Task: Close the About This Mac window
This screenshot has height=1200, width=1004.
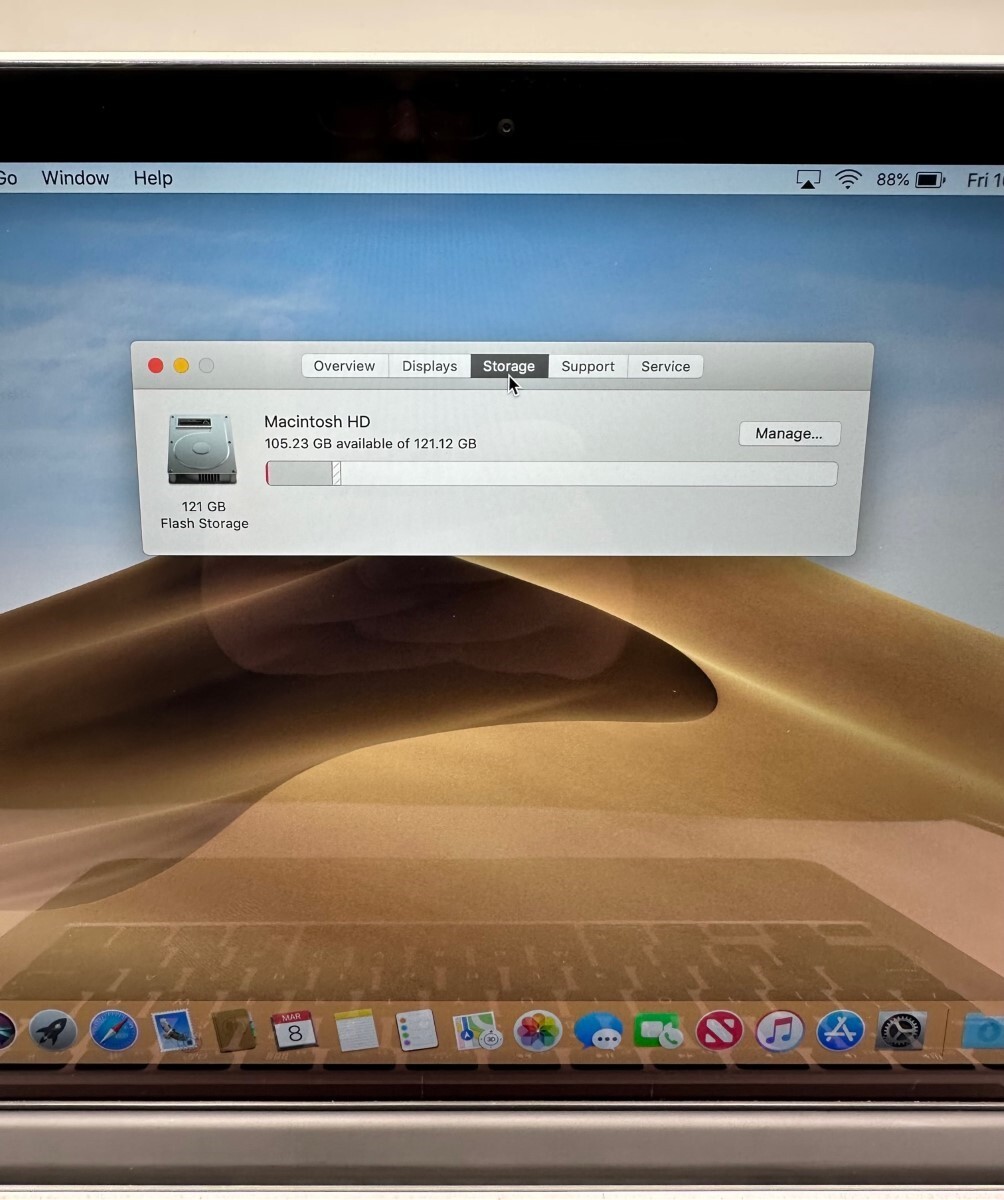Action: (x=156, y=366)
